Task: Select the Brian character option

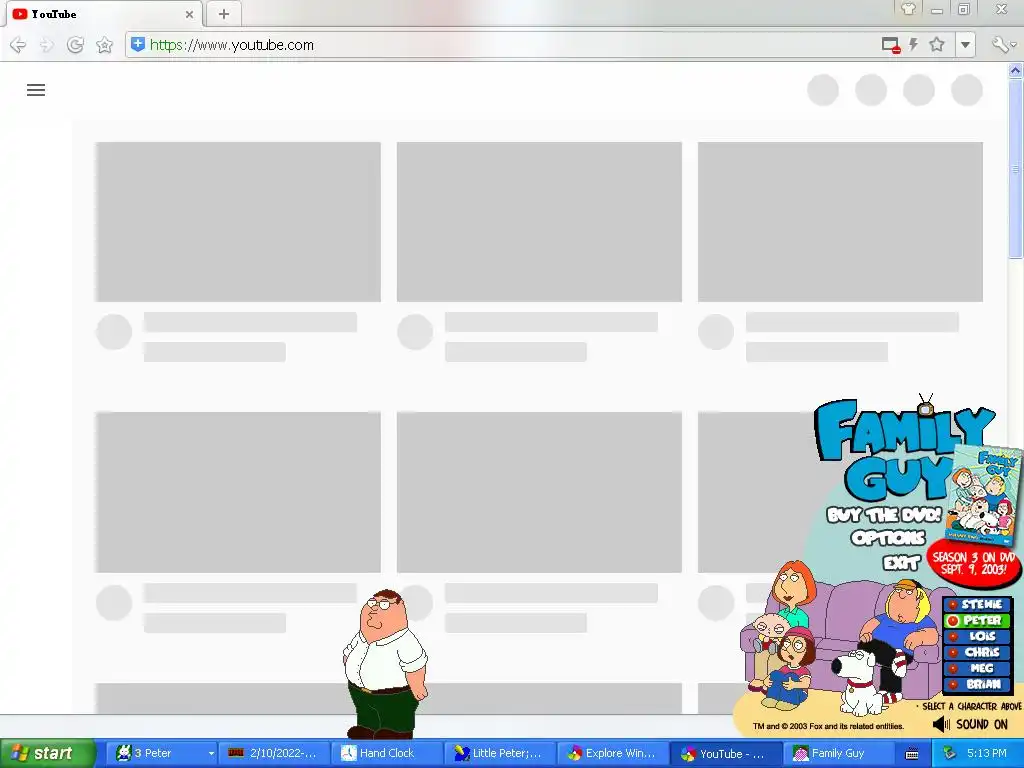Action: point(977,684)
